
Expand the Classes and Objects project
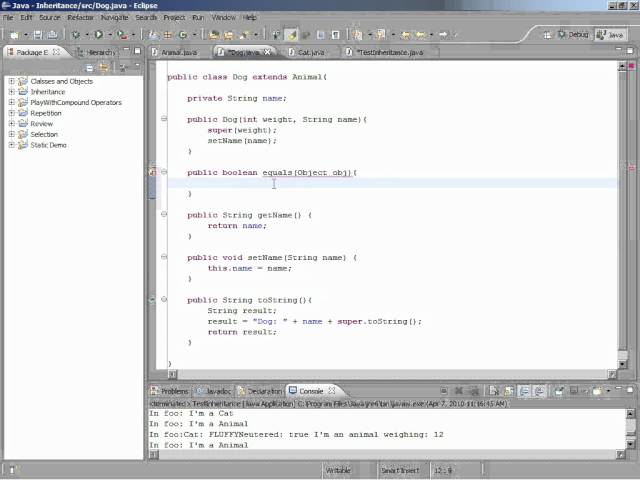click(x=11, y=81)
